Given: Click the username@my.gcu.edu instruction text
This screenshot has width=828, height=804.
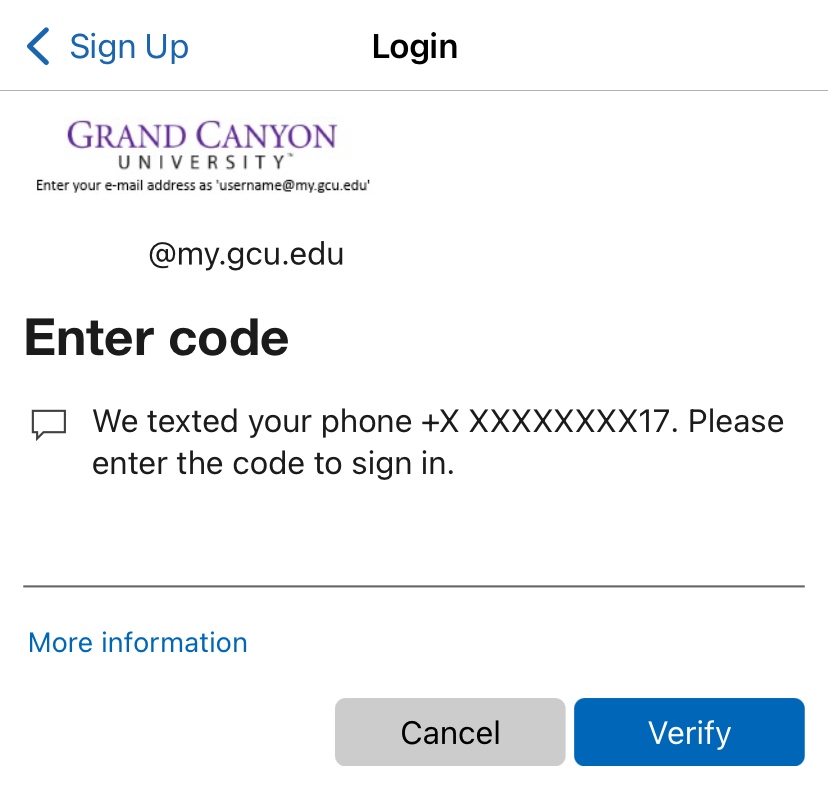Looking at the screenshot, I should (203, 185).
